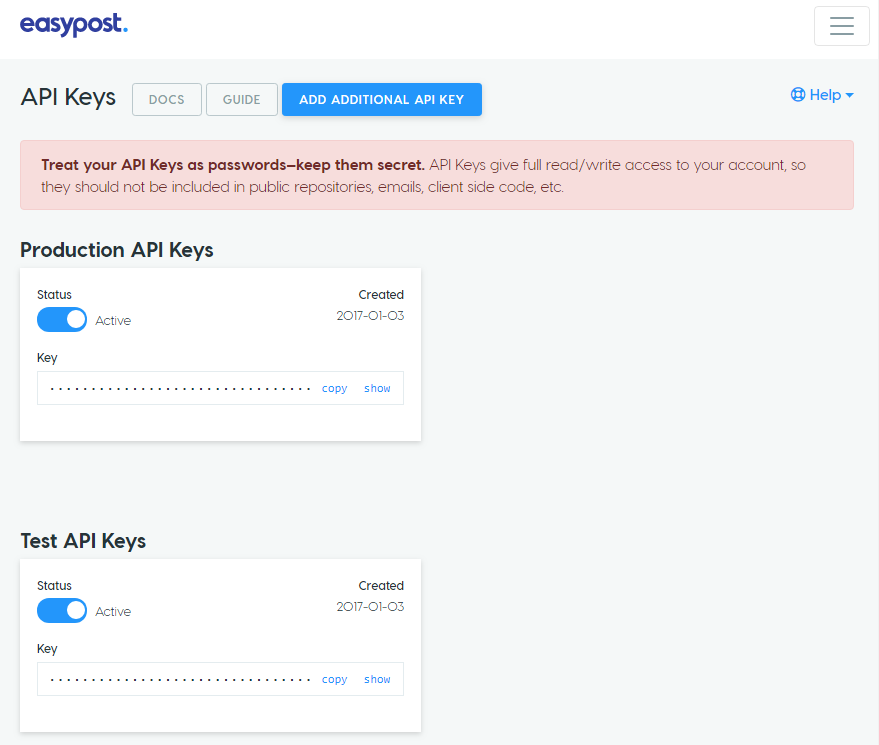Image resolution: width=879 pixels, height=745 pixels.
Task: Expand the Help dropdown caret
Action: tap(850, 95)
